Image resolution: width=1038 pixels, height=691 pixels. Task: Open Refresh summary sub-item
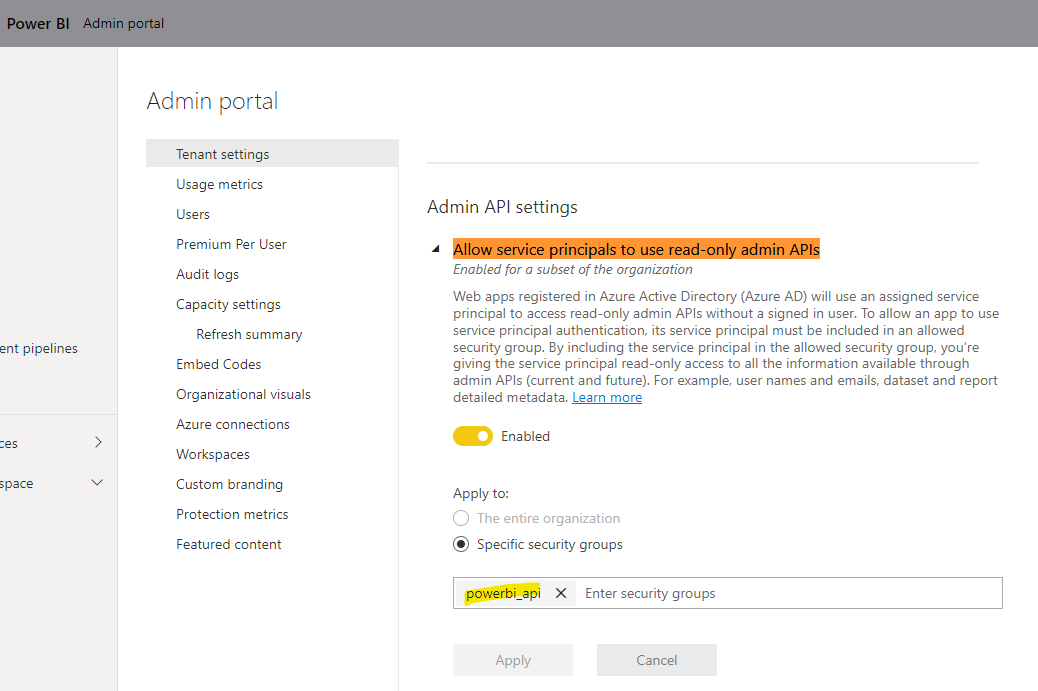point(249,334)
